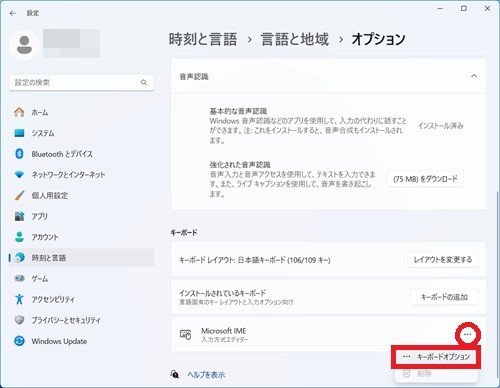Screen dimensions: 500x388
Task: Open アプリ settings page
Action: 81,216
